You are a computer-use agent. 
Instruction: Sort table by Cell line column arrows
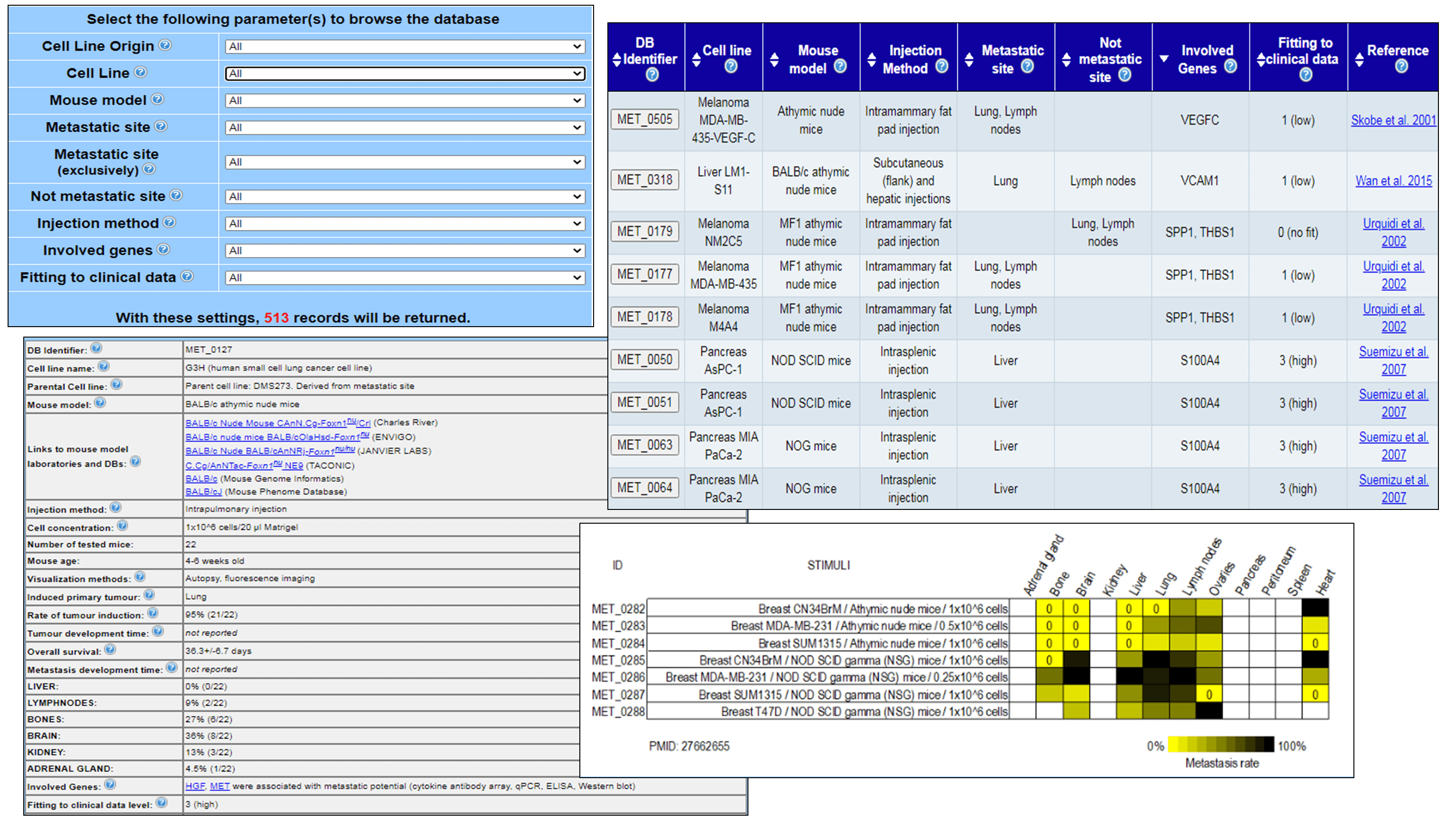click(696, 59)
